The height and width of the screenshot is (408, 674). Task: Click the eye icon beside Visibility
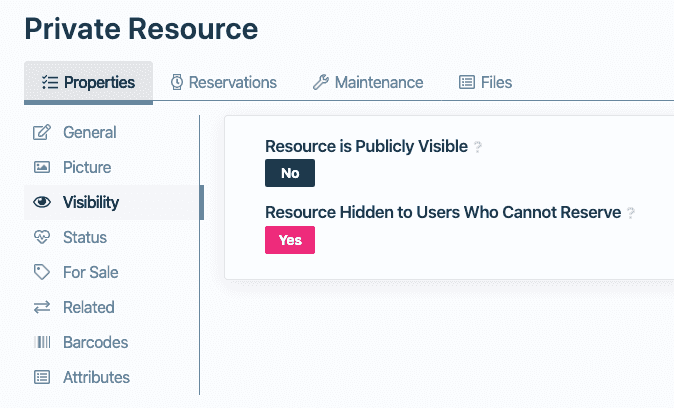tap(42, 202)
